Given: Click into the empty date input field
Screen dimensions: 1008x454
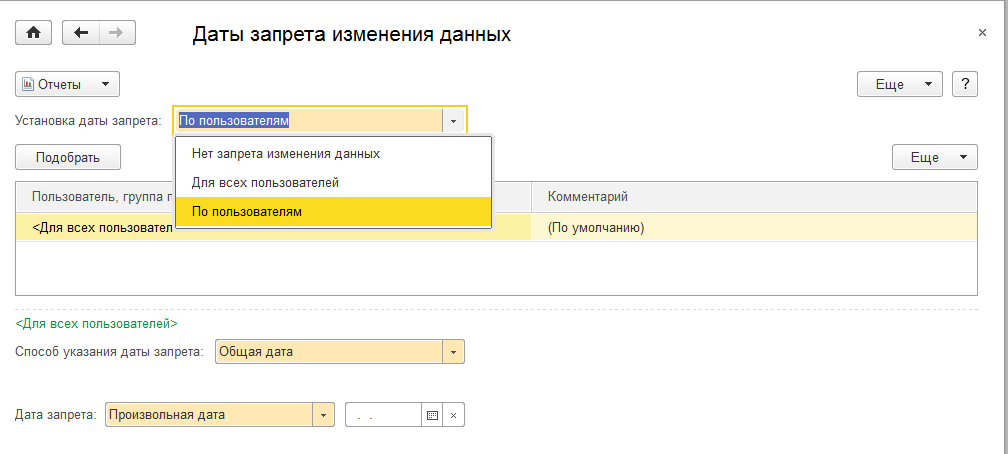Looking at the screenshot, I should pyautogui.click(x=383, y=415).
